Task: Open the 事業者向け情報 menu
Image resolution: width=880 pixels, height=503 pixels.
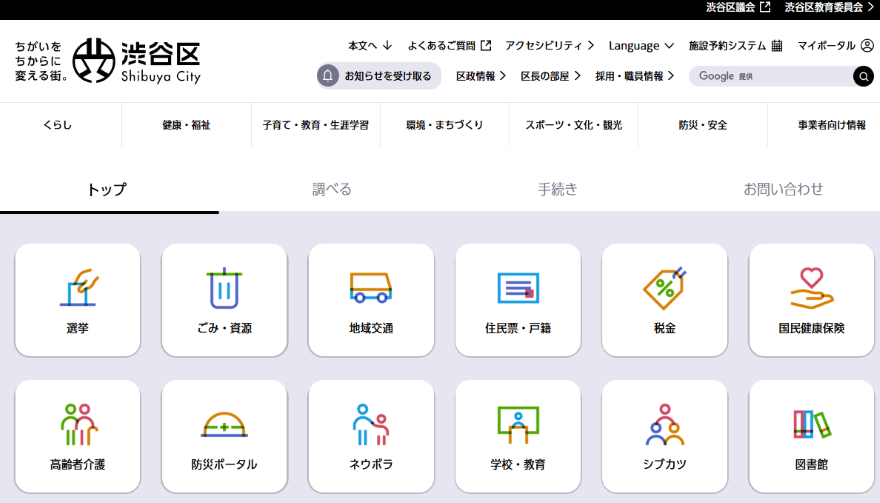Action: 832,125
